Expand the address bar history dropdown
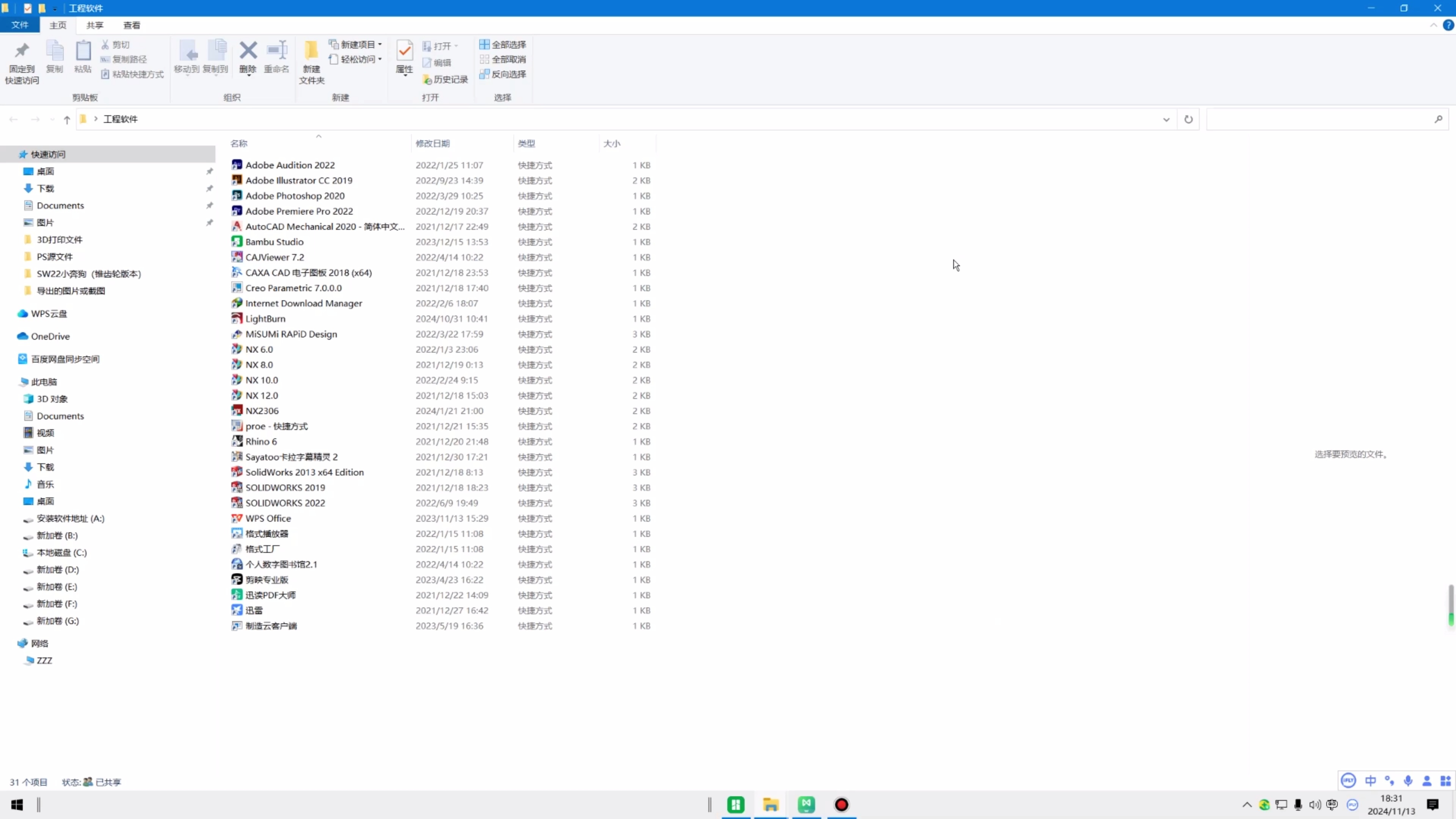The height and width of the screenshot is (819, 1456). (1166, 119)
